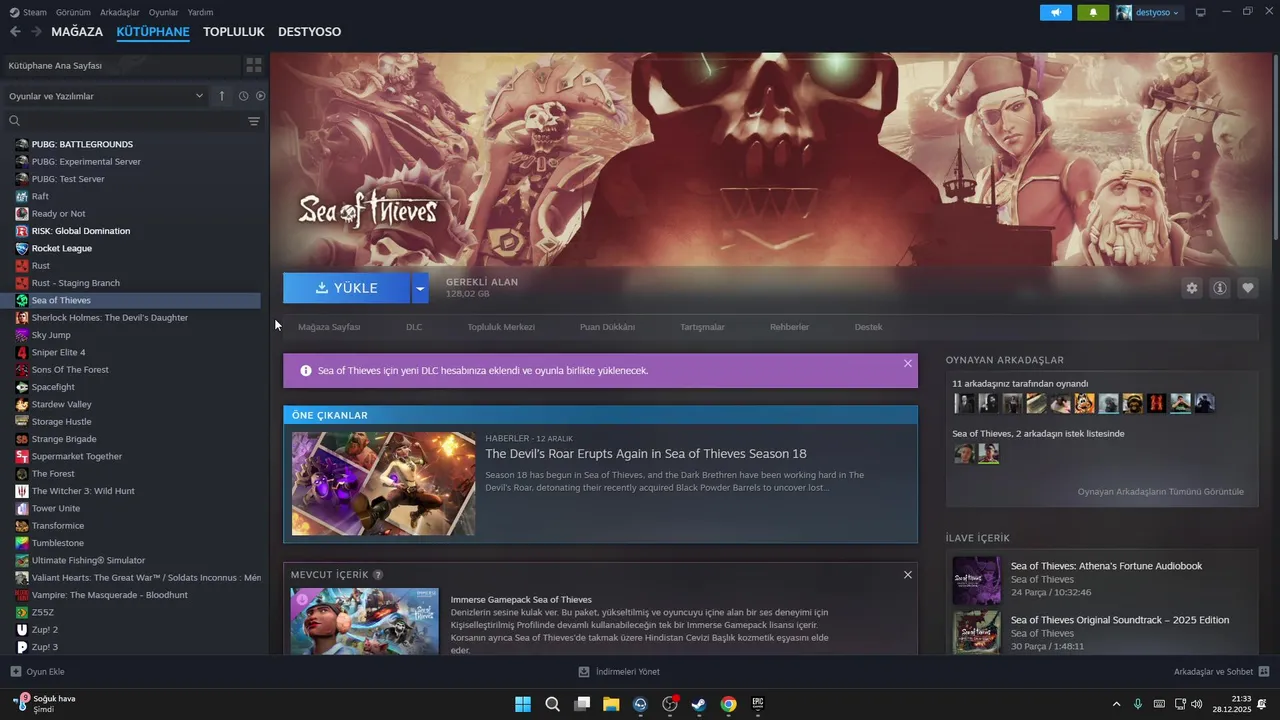Open Chrome from the taskbar
The width and height of the screenshot is (1280, 720).
click(729, 704)
